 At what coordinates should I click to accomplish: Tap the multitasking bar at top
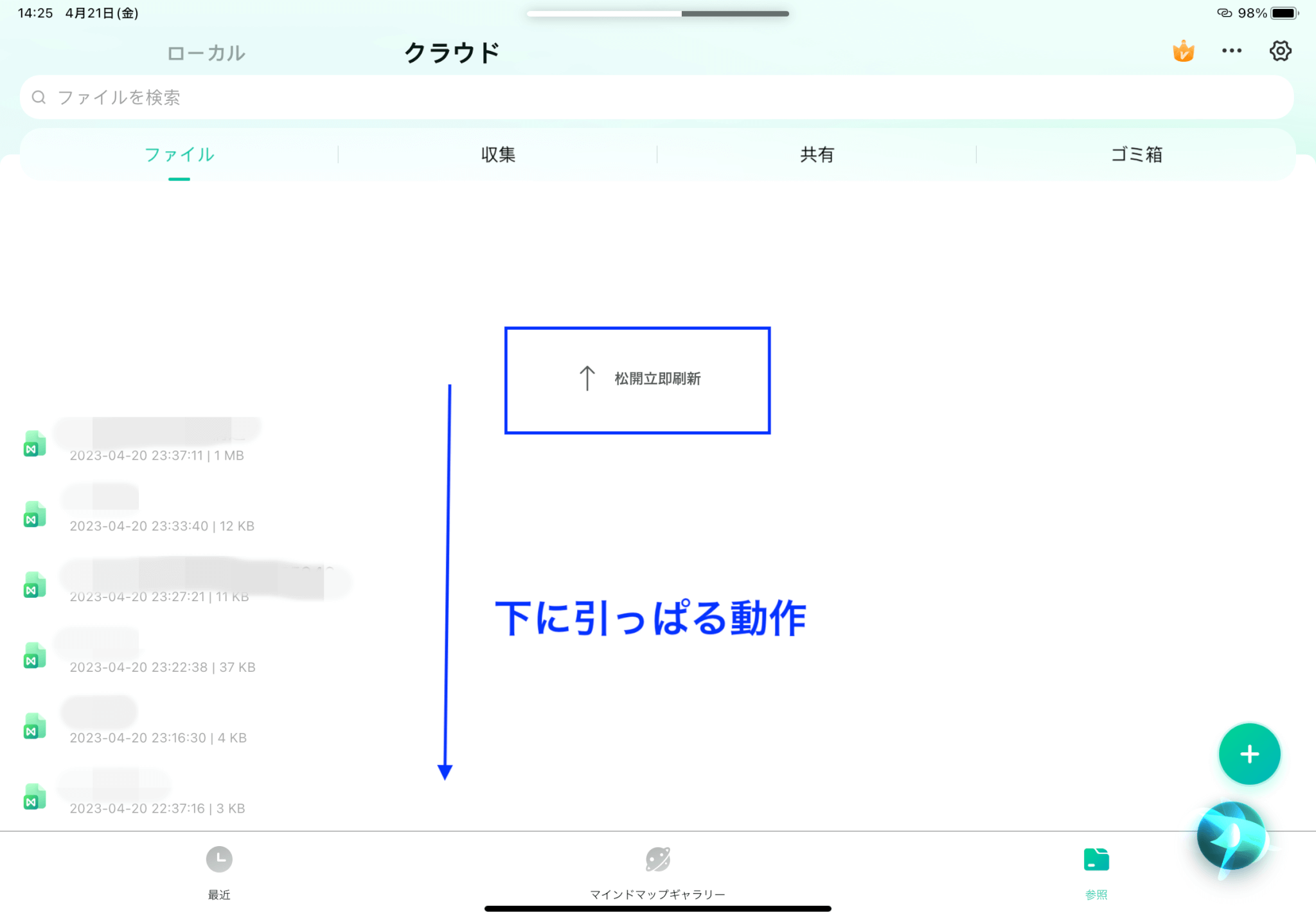click(x=657, y=14)
